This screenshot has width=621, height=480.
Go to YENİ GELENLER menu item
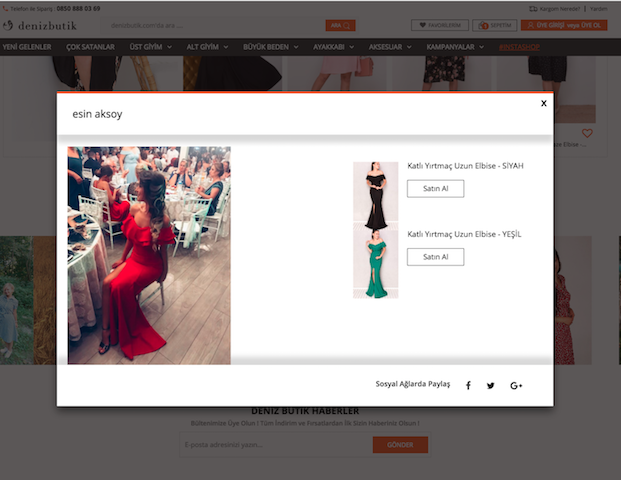click(26, 47)
